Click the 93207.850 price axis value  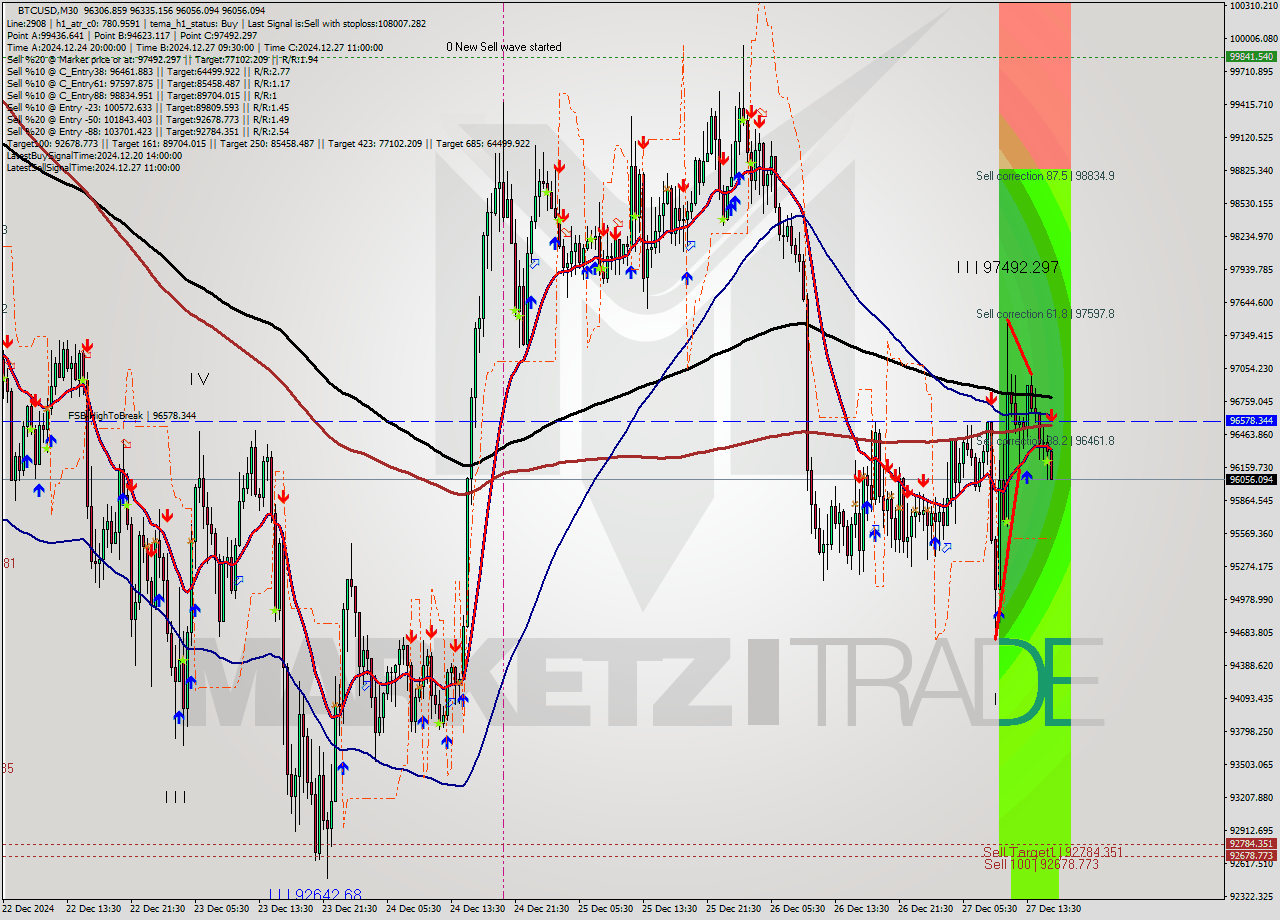coord(1252,797)
